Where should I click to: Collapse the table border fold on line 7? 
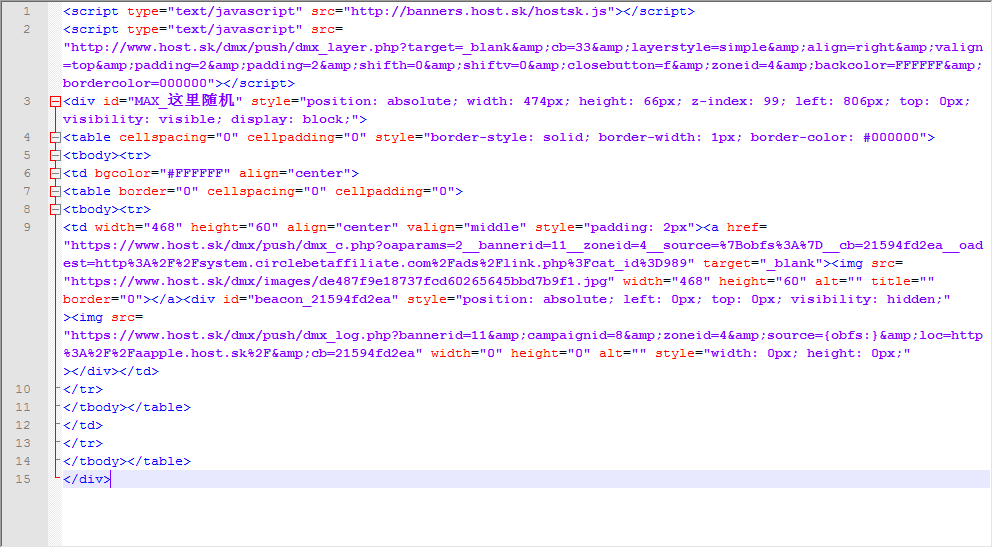(55, 191)
